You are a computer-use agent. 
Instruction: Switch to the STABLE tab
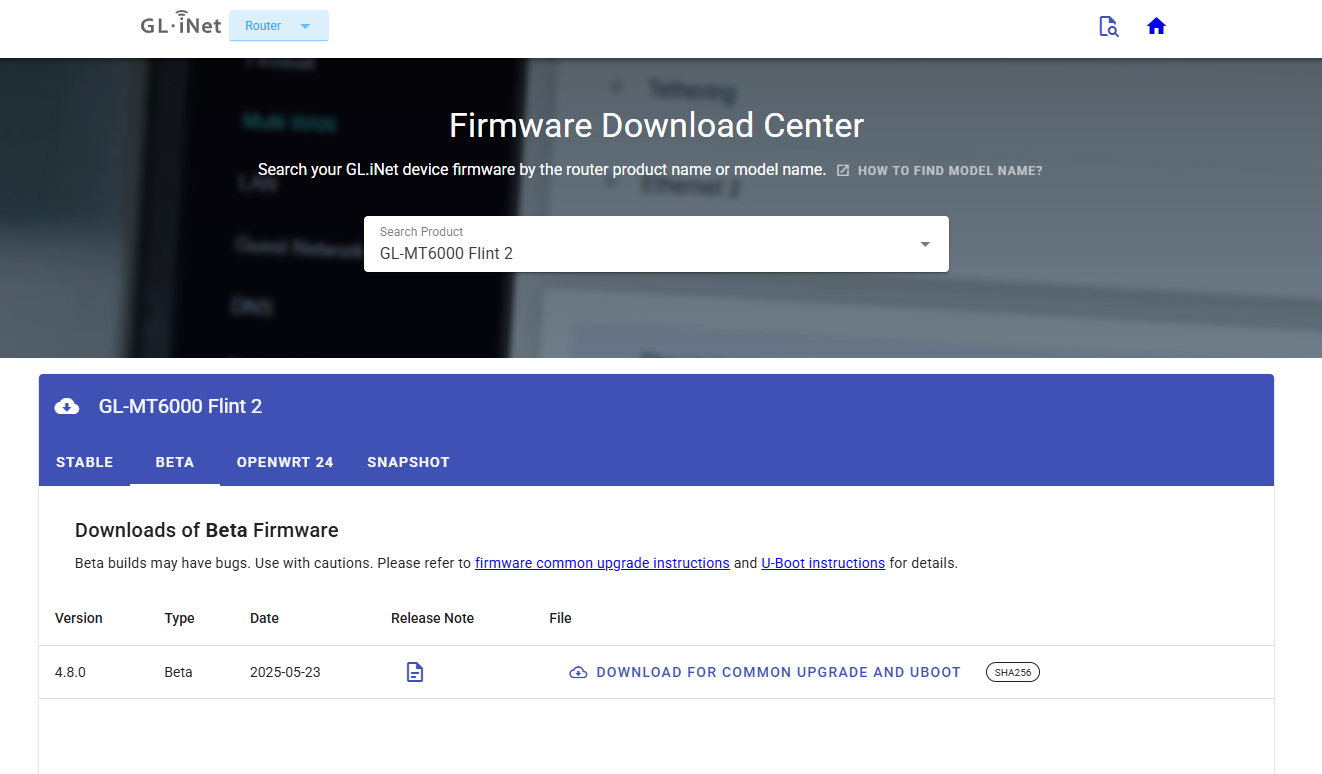85,462
